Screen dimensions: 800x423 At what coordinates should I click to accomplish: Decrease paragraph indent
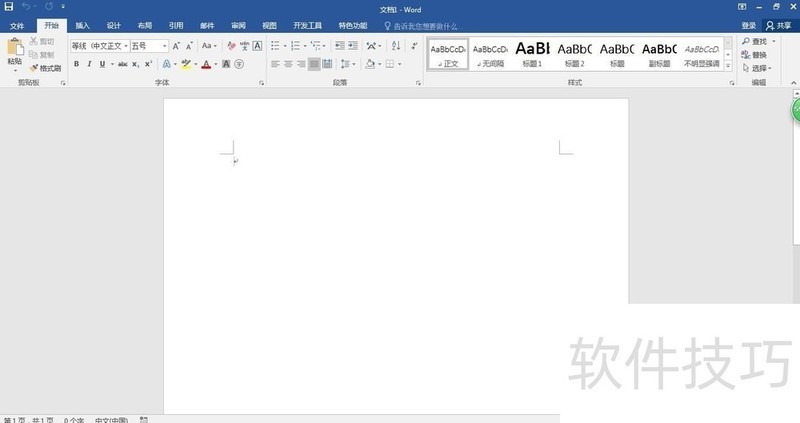click(x=340, y=46)
